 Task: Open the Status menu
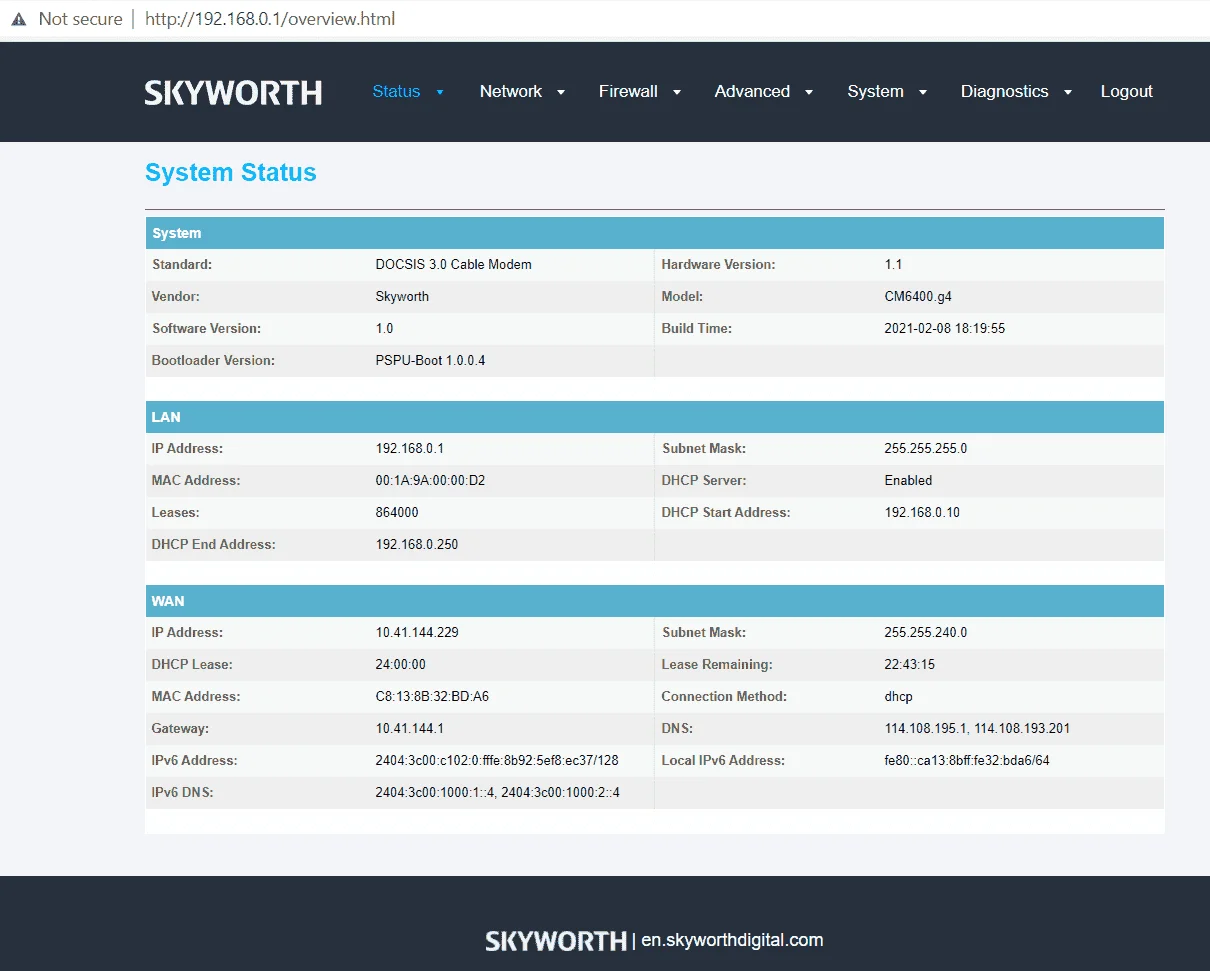pos(396,91)
